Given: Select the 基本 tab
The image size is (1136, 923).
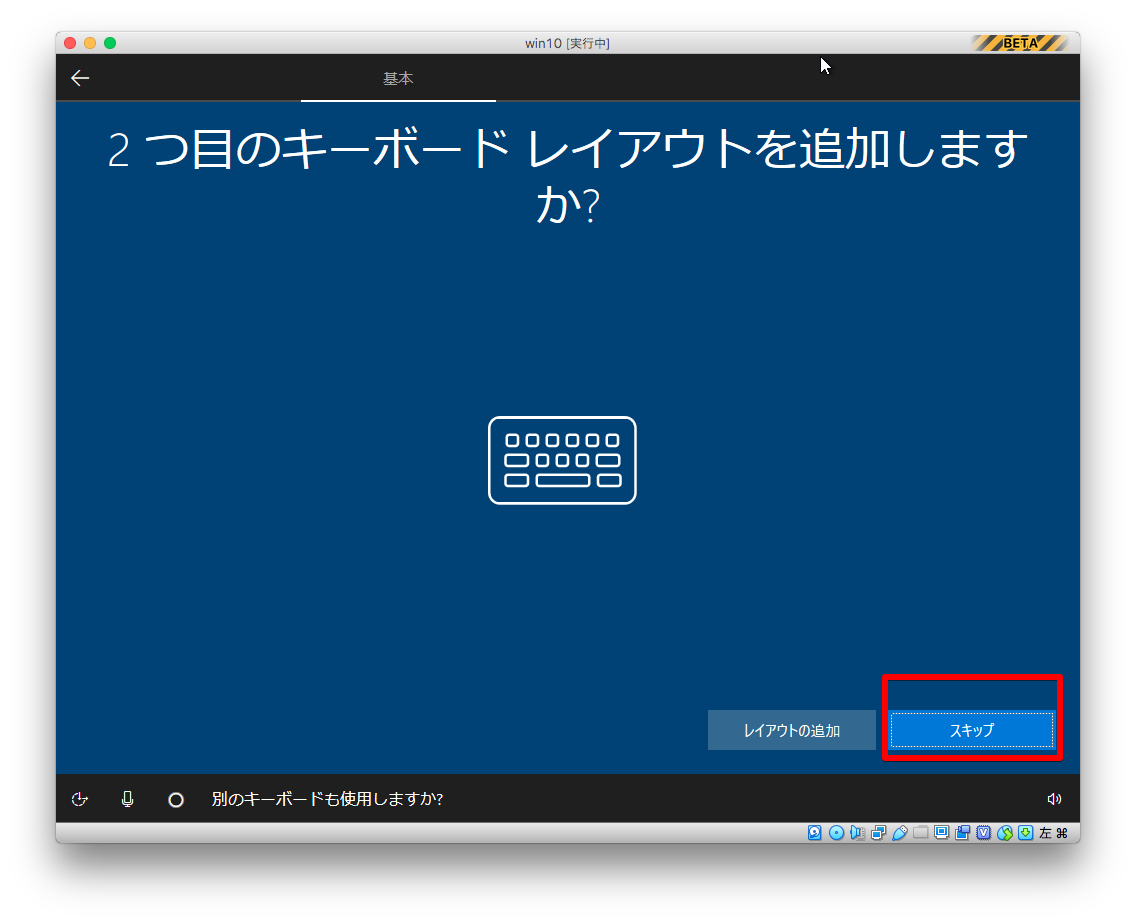Looking at the screenshot, I should tap(398, 78).
